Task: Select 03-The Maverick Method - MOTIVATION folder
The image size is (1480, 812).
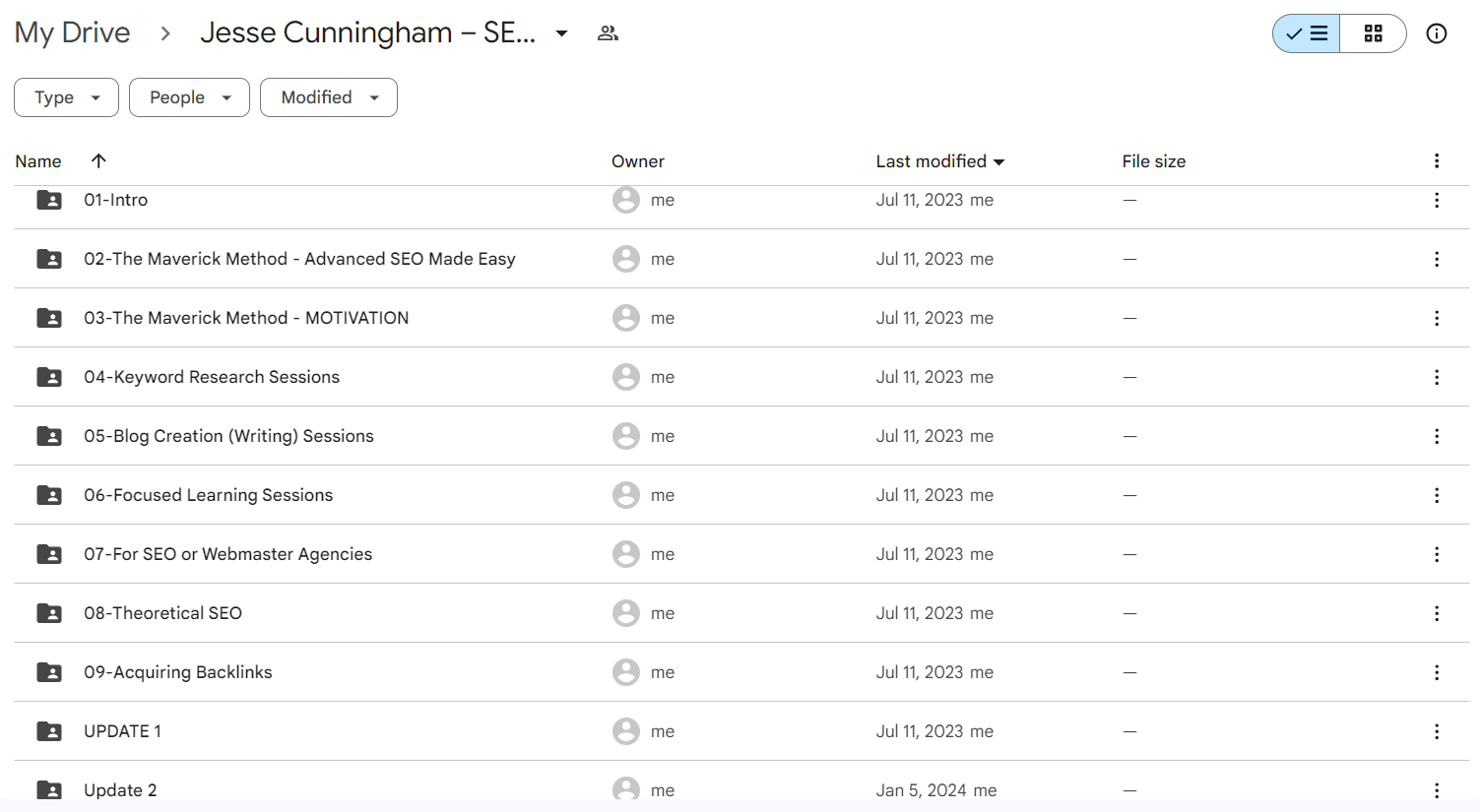Action: (246, 318)
